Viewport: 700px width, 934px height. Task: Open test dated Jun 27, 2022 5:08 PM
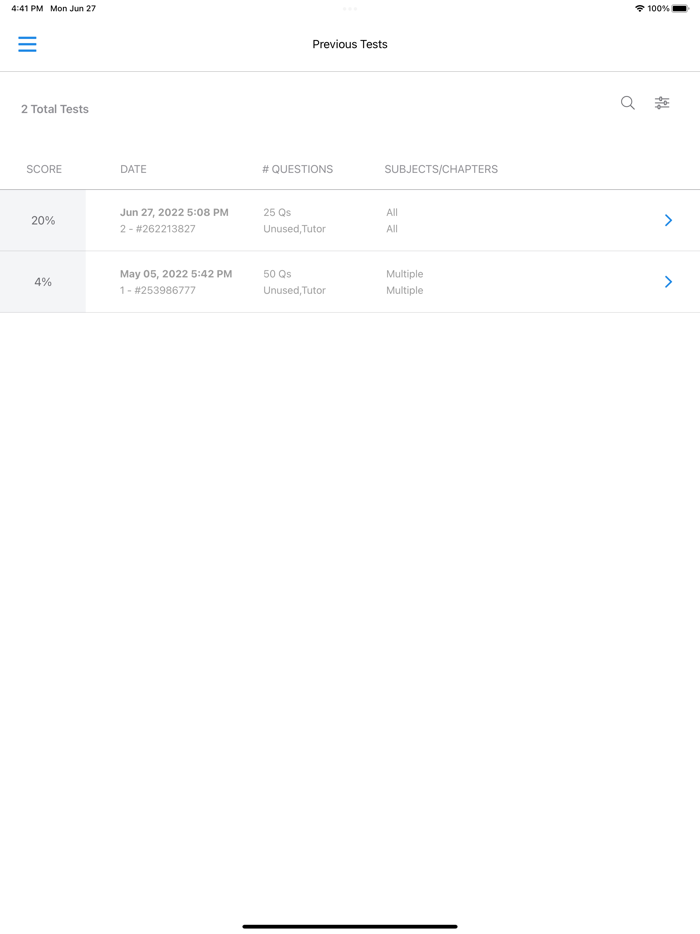[174, 212]
